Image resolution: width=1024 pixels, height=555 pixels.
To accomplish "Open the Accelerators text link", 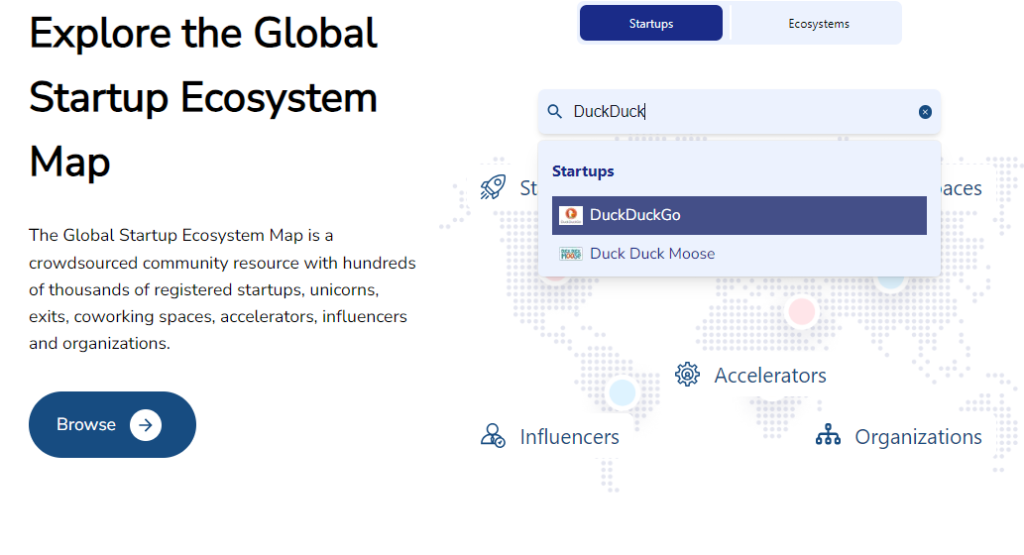I will [770, 376].
